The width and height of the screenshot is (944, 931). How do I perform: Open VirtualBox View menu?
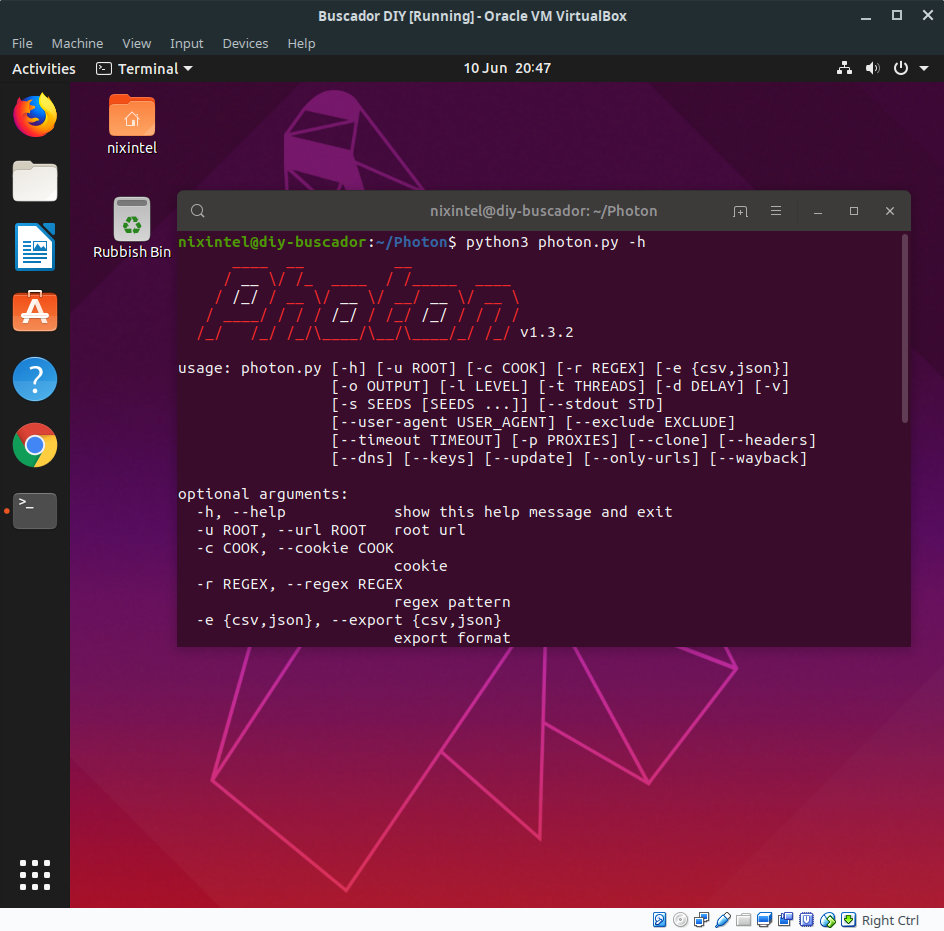coord(137,43)
